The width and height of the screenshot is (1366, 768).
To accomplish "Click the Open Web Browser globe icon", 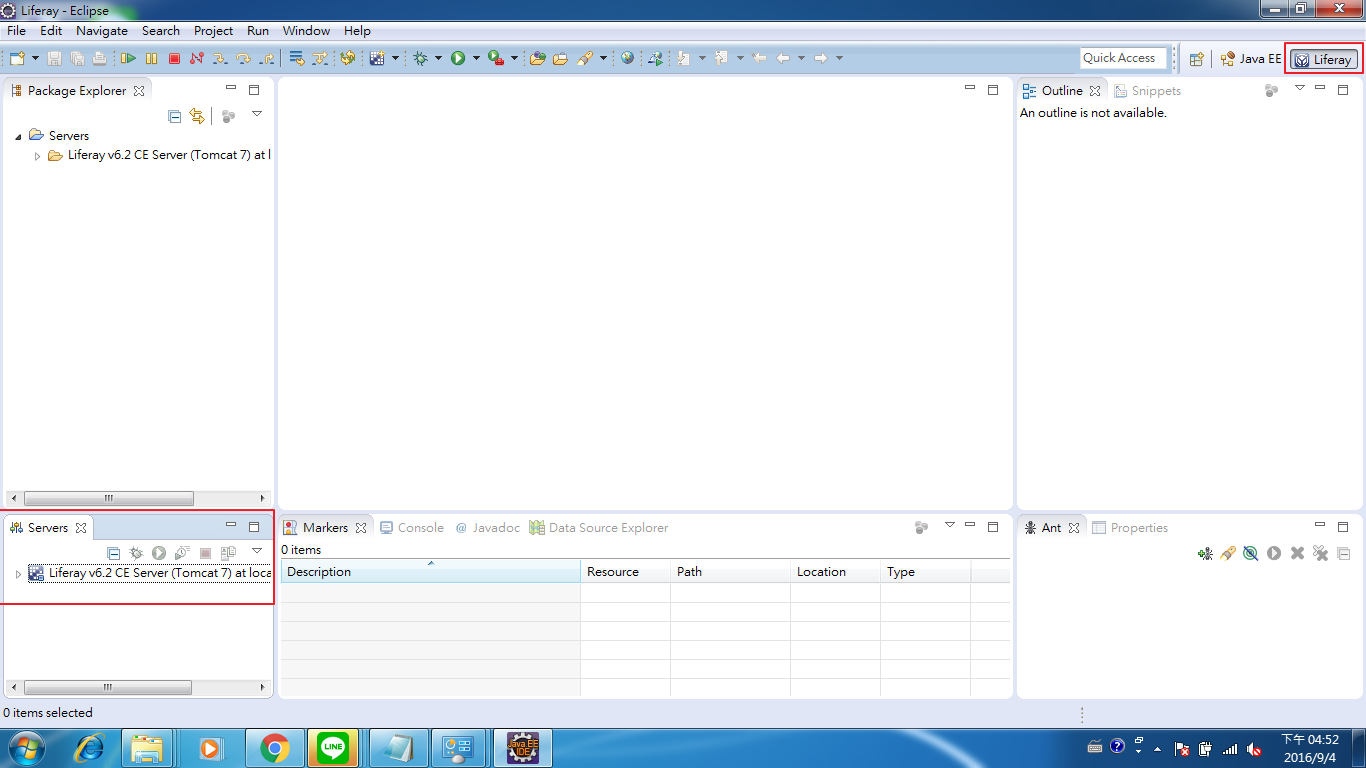I will (627, 59).
